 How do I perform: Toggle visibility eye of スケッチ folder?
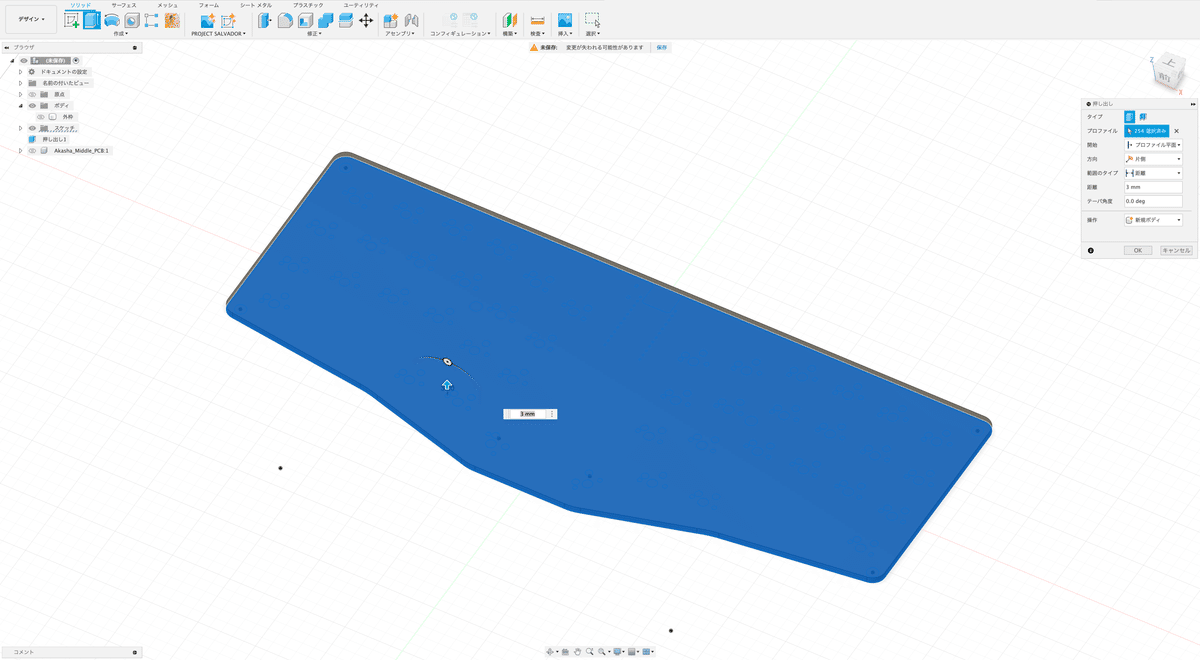[x=32, y=128]
